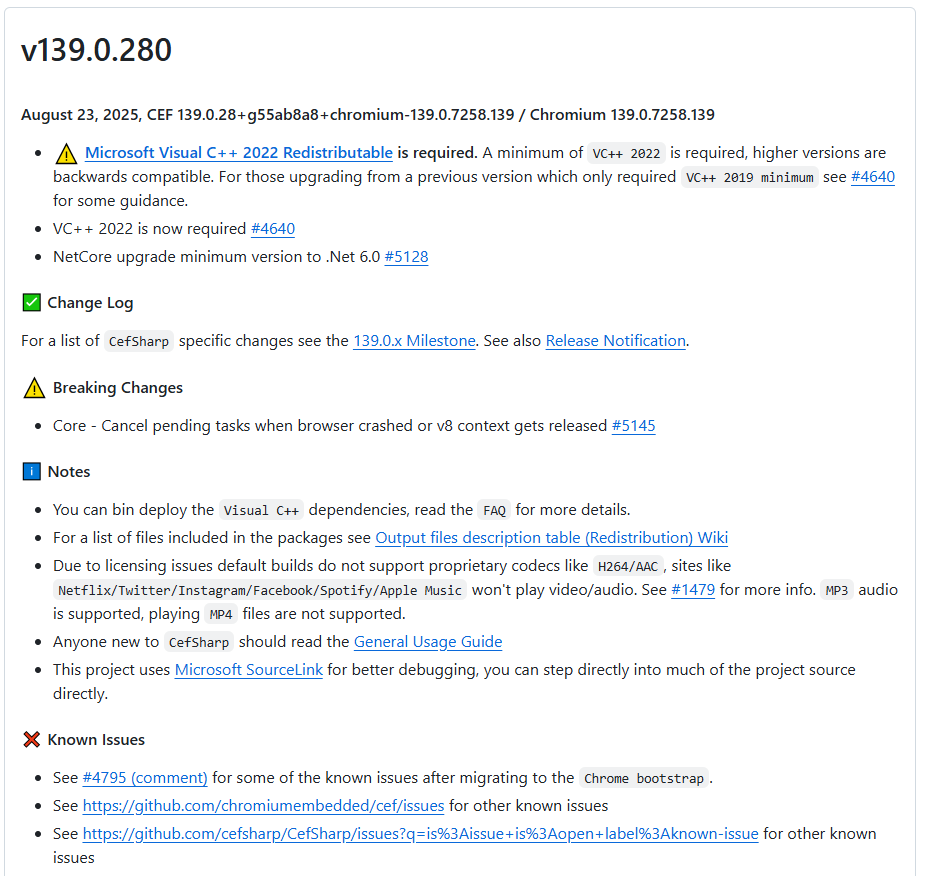Click the 'Visual C++' code snippet in Notes
928x876 pixels.
(x=261, y=510)
